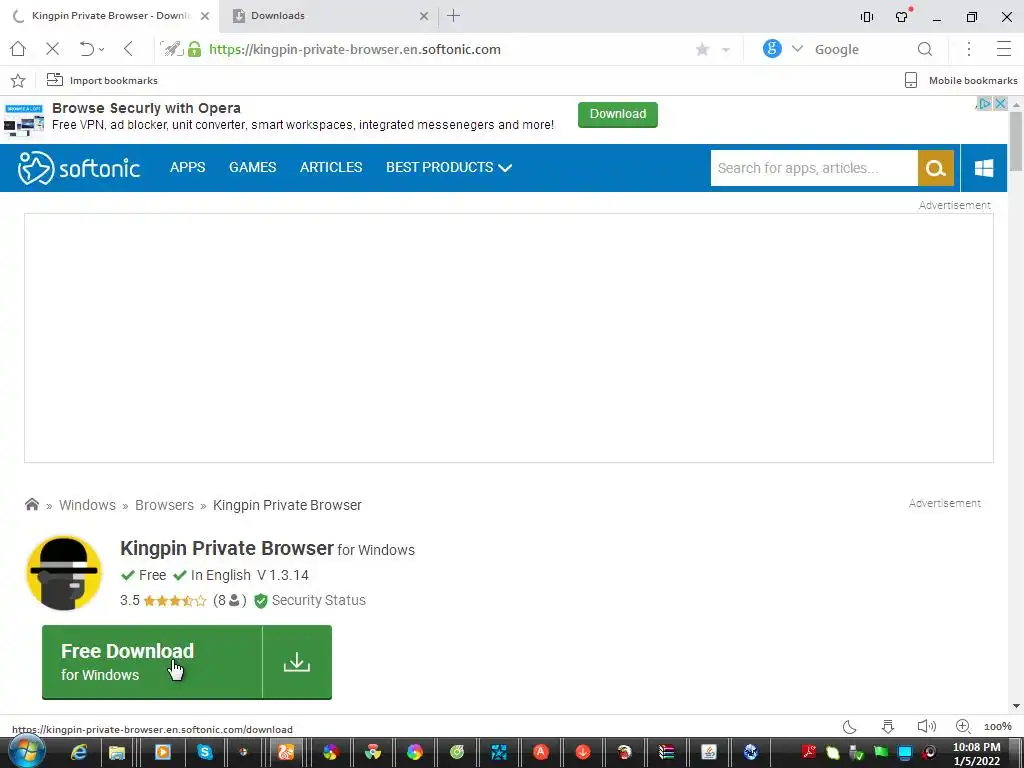Click the Windows platform selector icon
The width and height of the screenshot is (1024, 768).
point(984,168)
